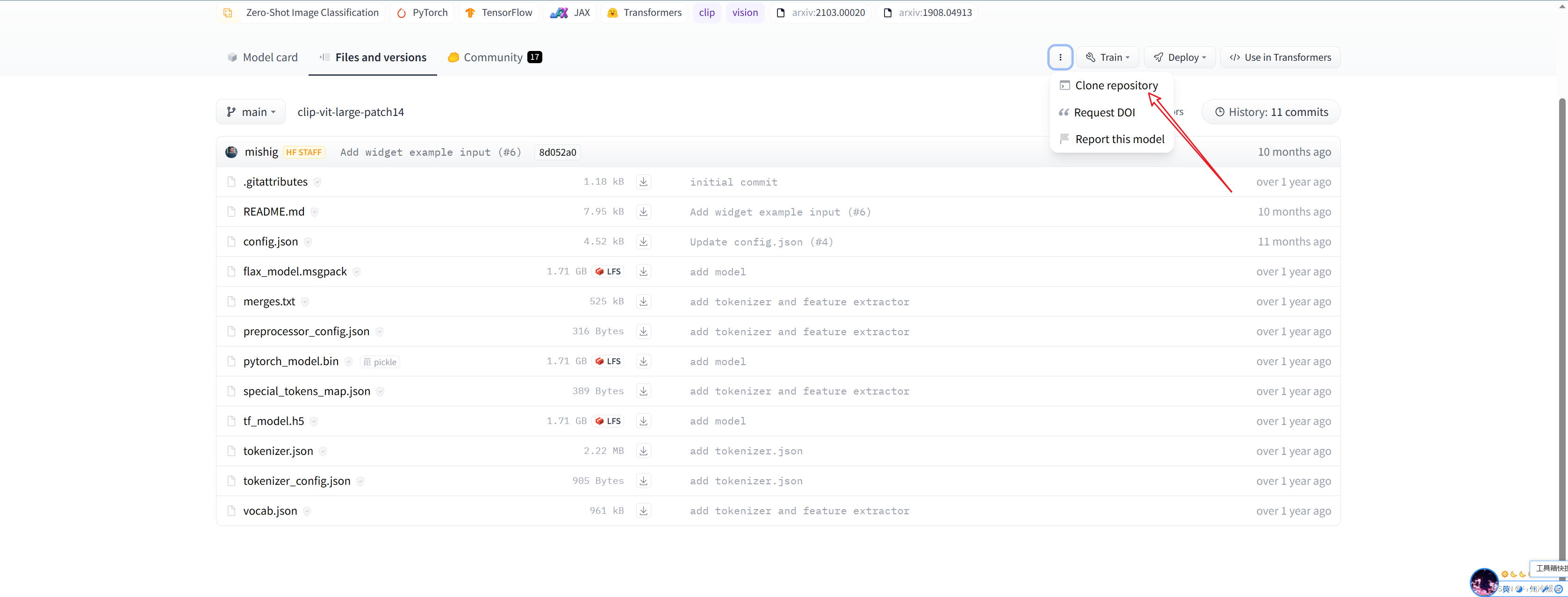Download the pytorch_model.bin file
1568x597 pixels.
[643, 361]
